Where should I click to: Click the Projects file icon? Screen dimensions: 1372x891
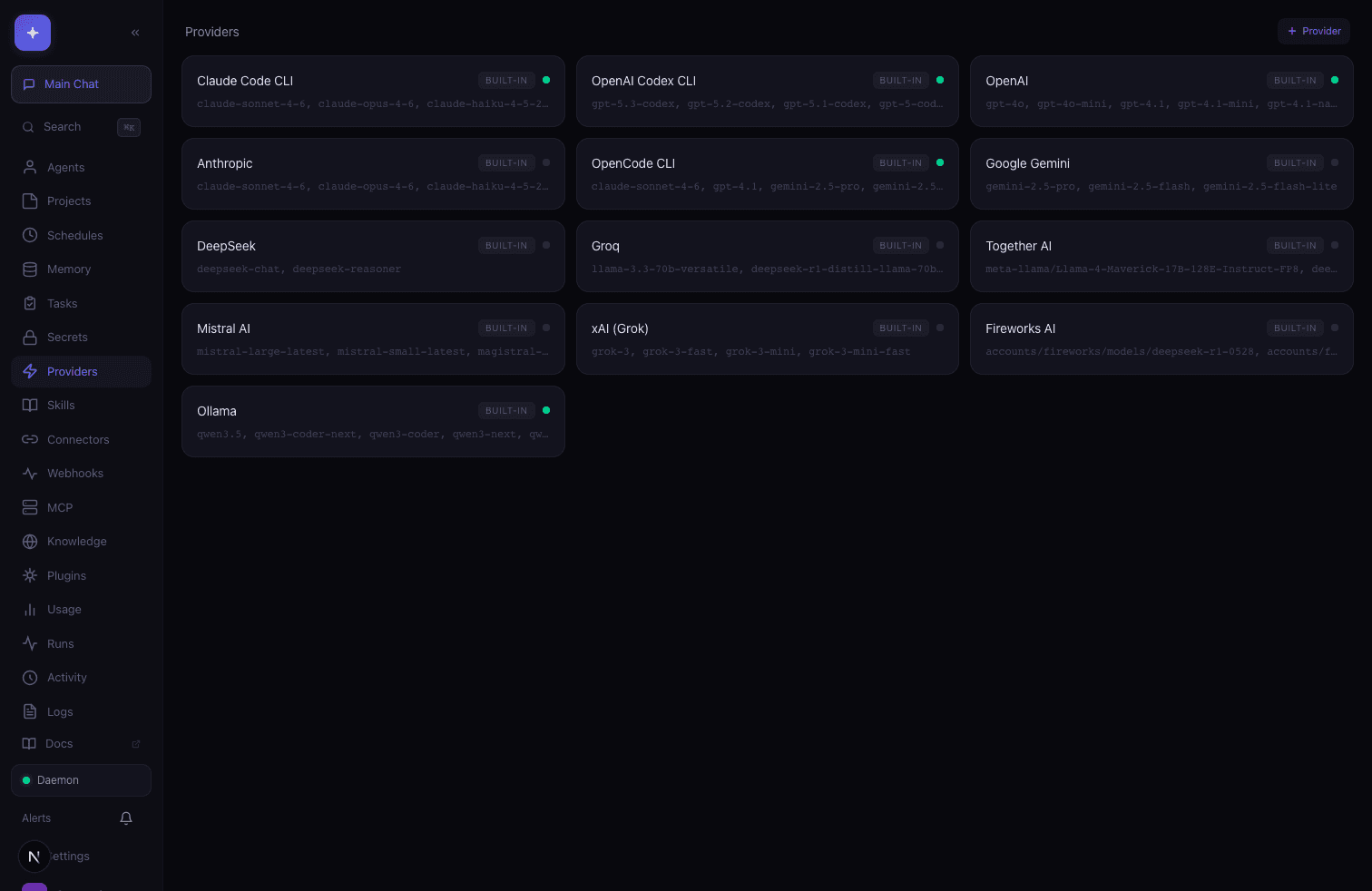pos(30,201)
